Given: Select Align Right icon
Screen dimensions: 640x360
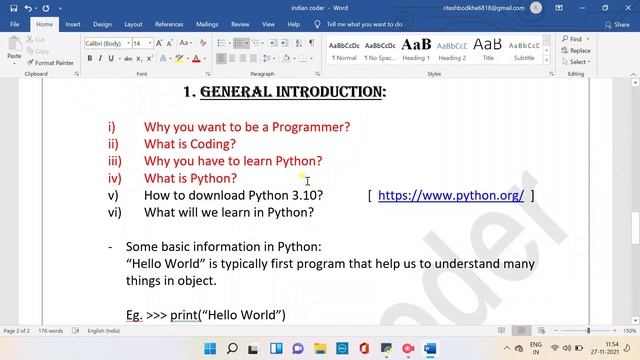Looking at the screenshot, I should click(x=243, y=58).
